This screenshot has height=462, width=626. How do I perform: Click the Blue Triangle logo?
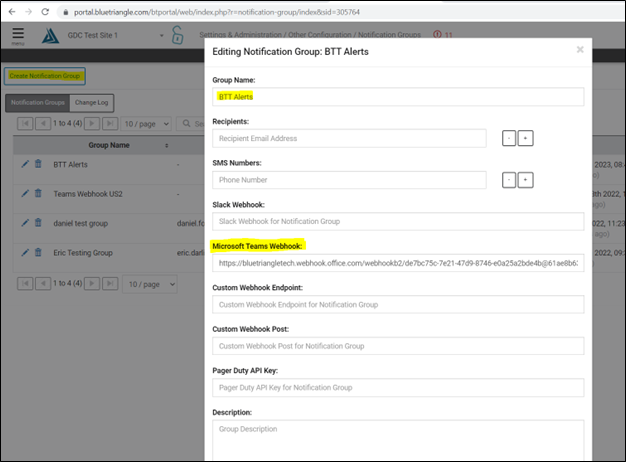coord(50,36)
